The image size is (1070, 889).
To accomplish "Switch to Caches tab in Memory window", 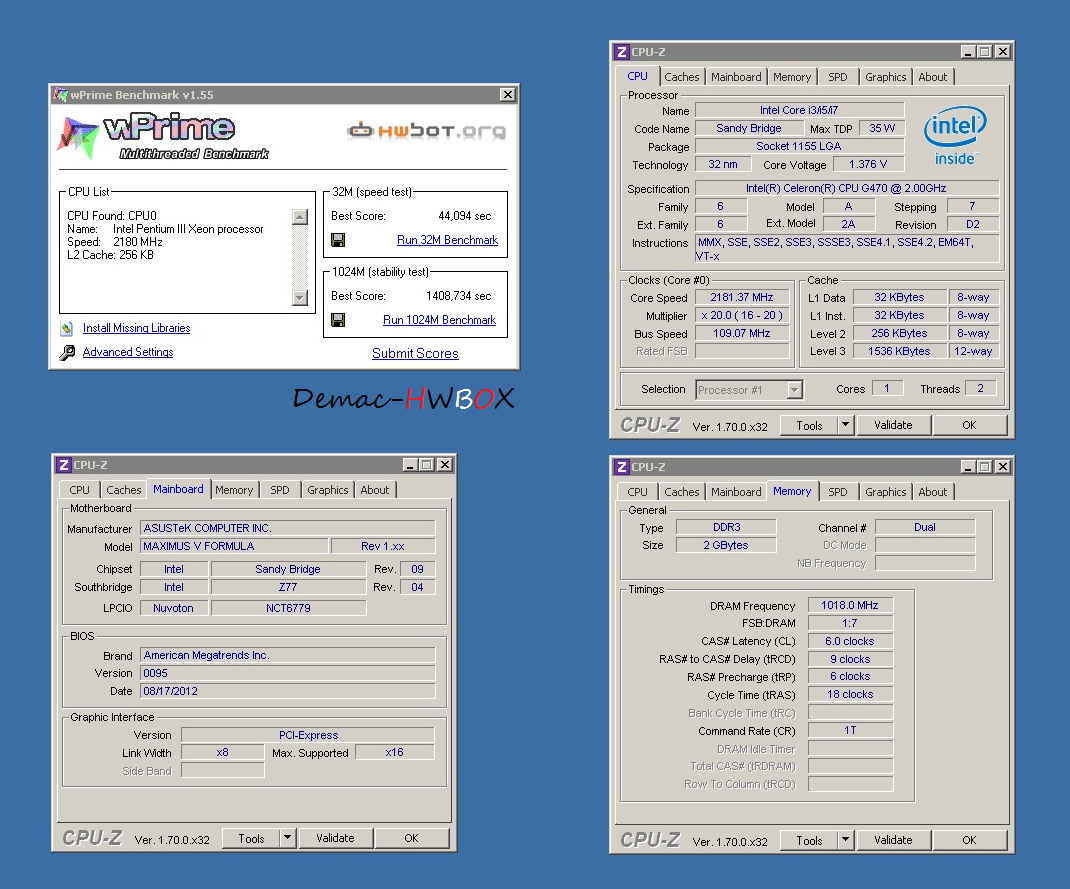I will click(x=682, y=492).
